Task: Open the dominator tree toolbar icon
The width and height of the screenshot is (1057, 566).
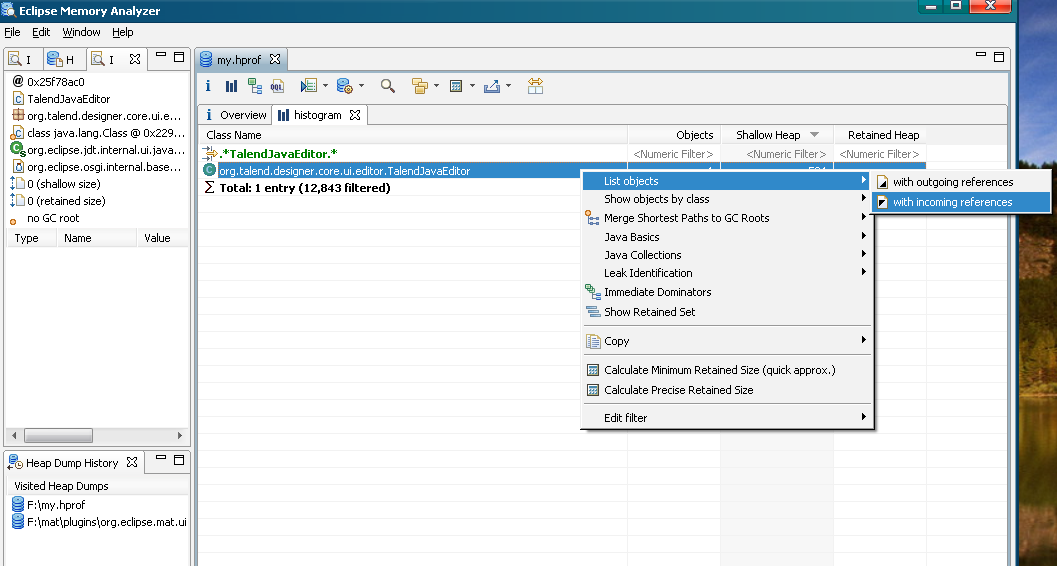Action: click(254, 86)
